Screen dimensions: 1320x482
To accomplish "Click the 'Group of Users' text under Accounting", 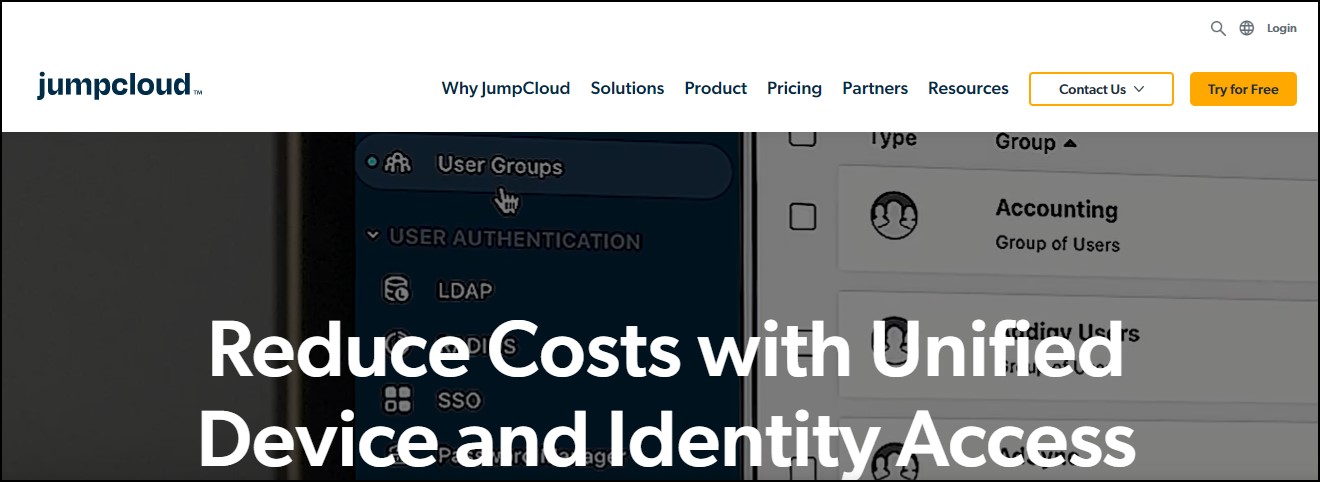I will (x=1057, y=244).
